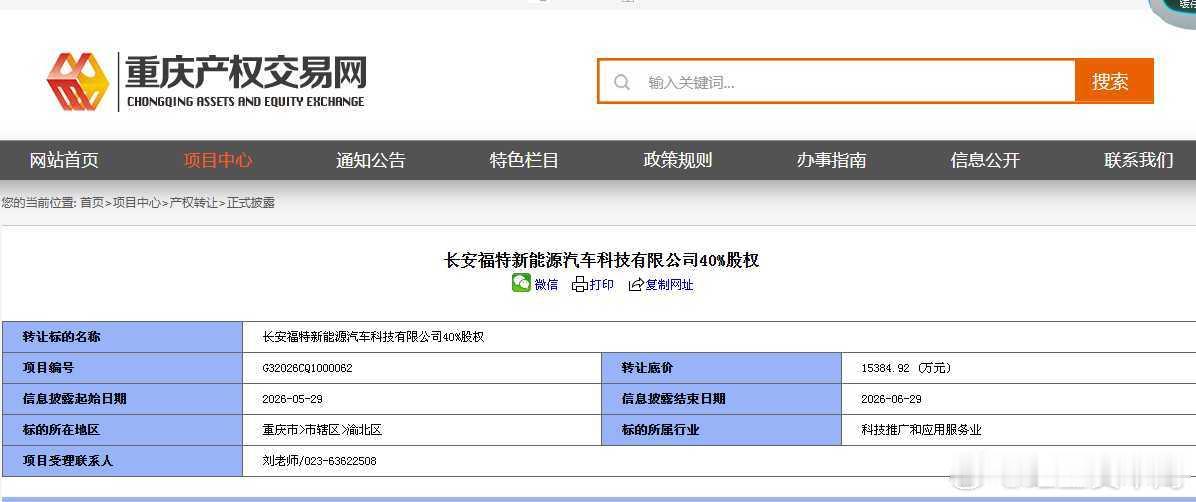Click table label 信息披露起始日期
The width and height of the screenshot is (1196, 502).
(75, 399)
